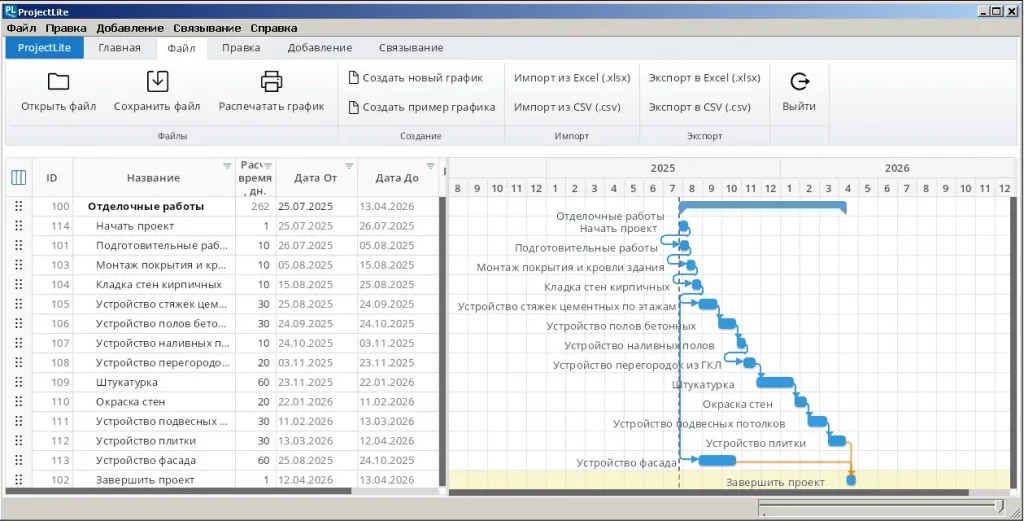Switch to the Главная ribbon tab
Screen dimensions: 1024x521
(x=120, y=48)
